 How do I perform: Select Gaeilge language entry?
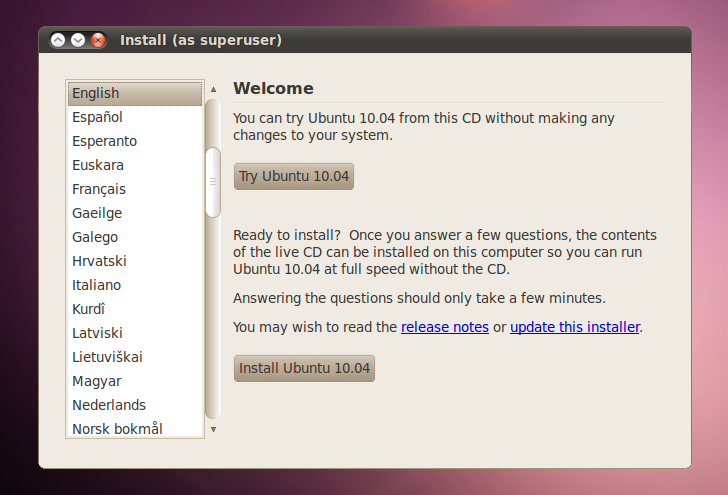coord(135,213)
